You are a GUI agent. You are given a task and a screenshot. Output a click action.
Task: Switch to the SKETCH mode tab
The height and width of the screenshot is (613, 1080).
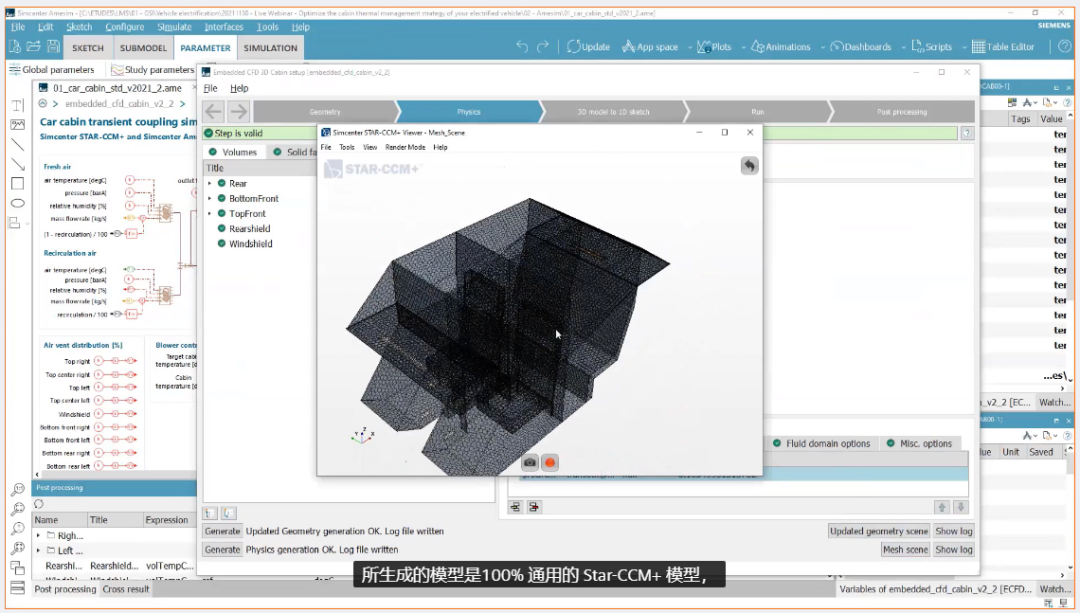point(87,48)
